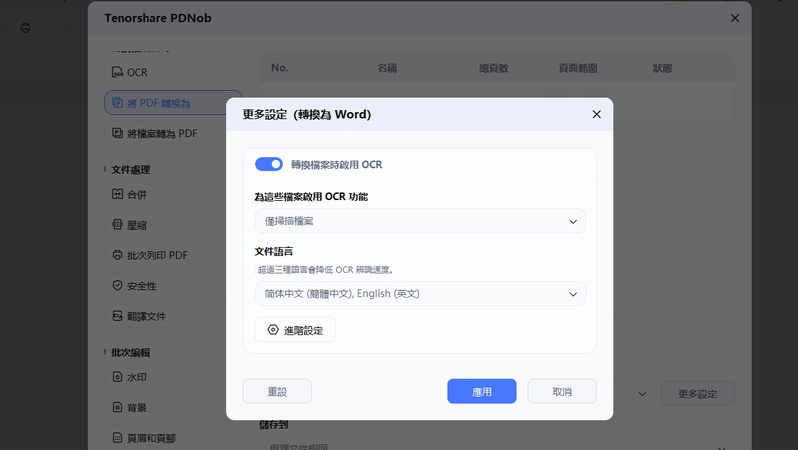The image size is (798, 450).
Task: Click the 狀態 column header
Action: pyautogui.click(x=662, y=68)
